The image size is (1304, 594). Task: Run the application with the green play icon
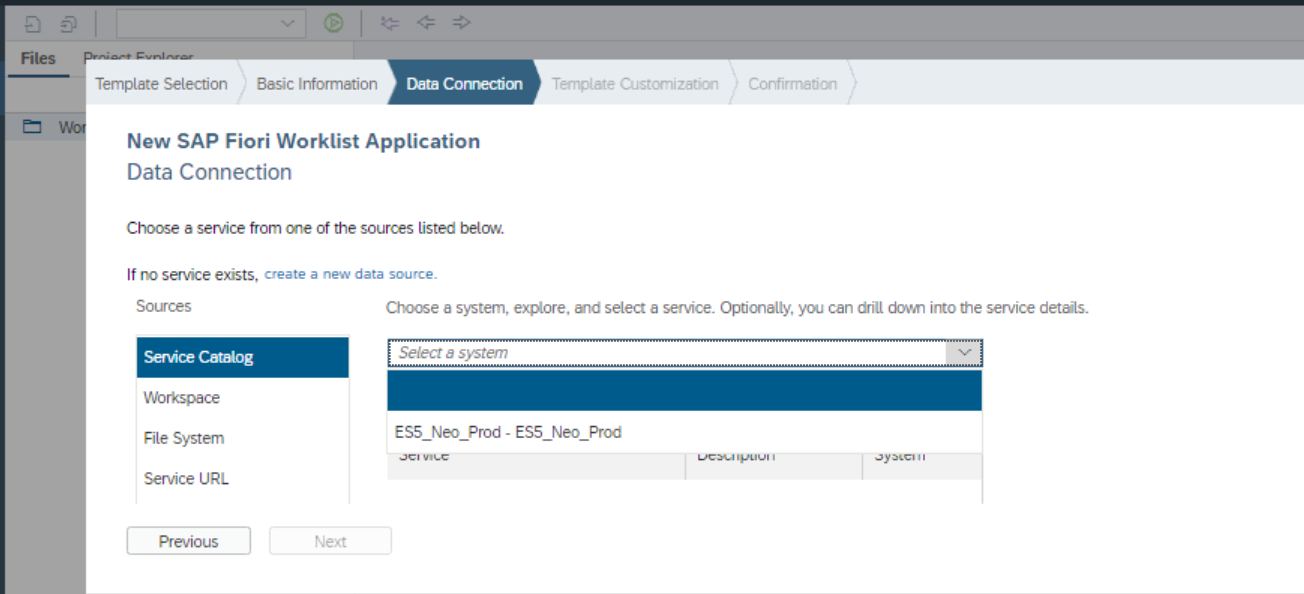pyautogui.click(x=333, y=22)
